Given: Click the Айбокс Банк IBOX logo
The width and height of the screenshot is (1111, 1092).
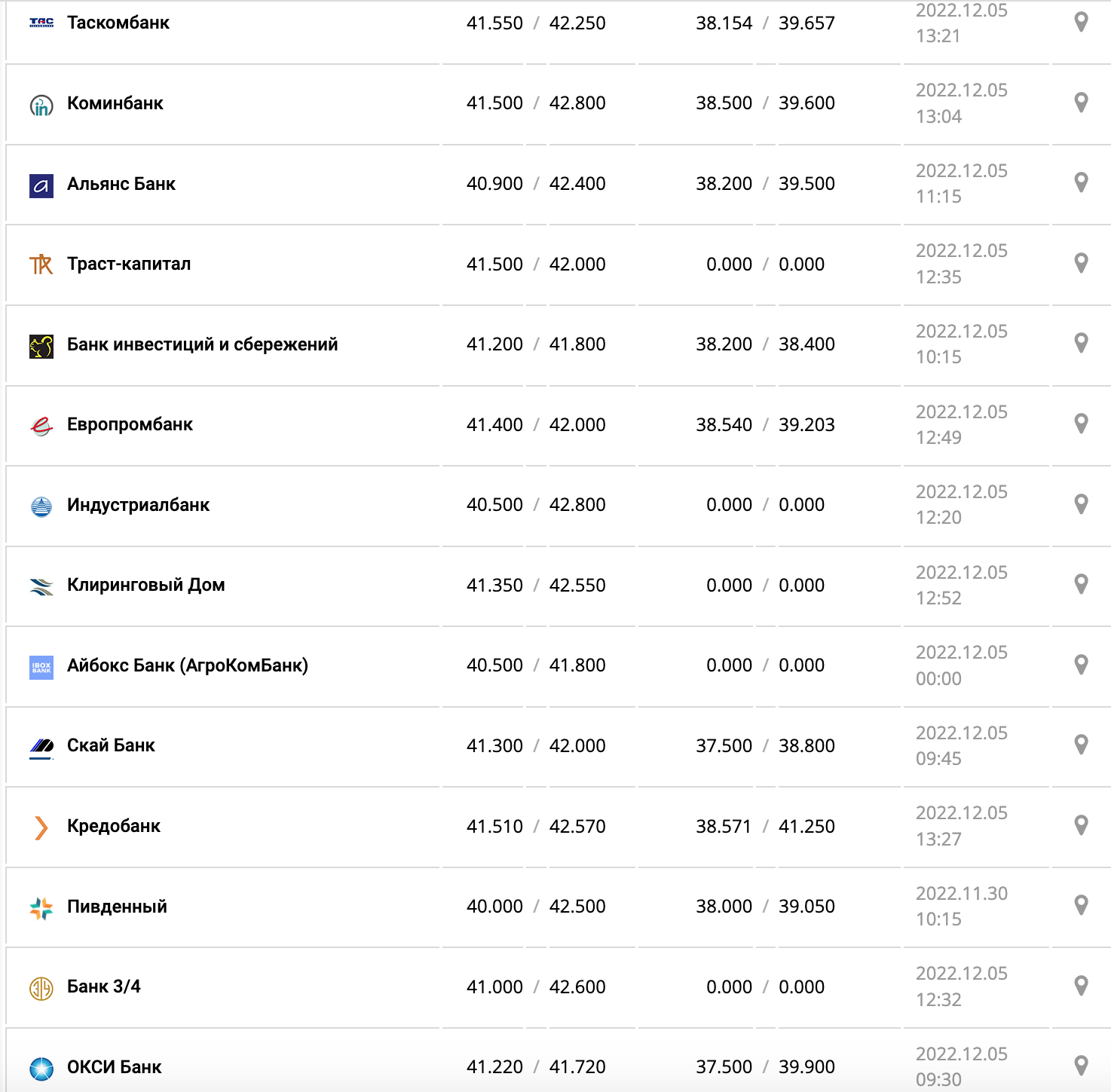Looking at the screenshot, I should (41, 667).
